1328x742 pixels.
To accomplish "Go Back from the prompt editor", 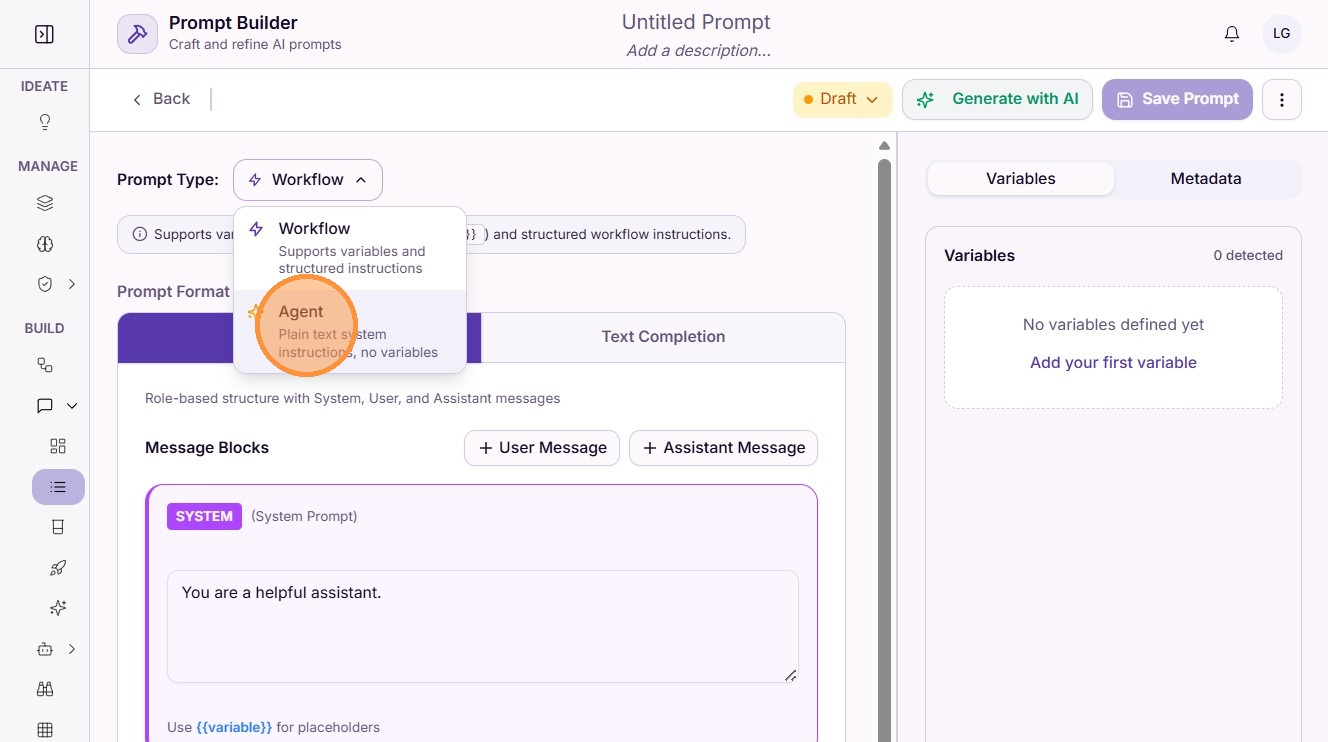I will [161, 99].
